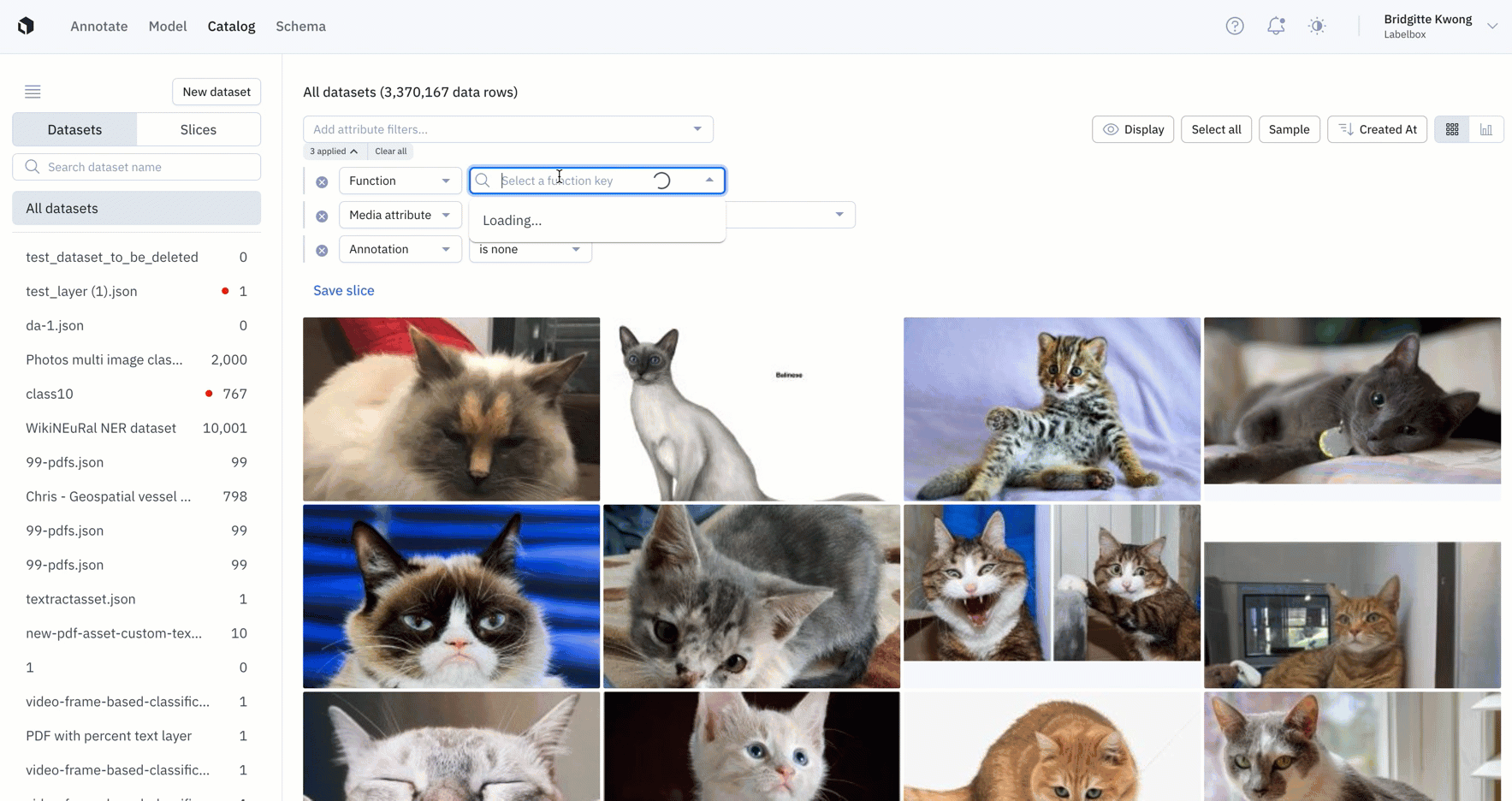Screen dimensions: 1512x801
Task: Select All datasets in the sidebar
Action: (x=137, y=208)
